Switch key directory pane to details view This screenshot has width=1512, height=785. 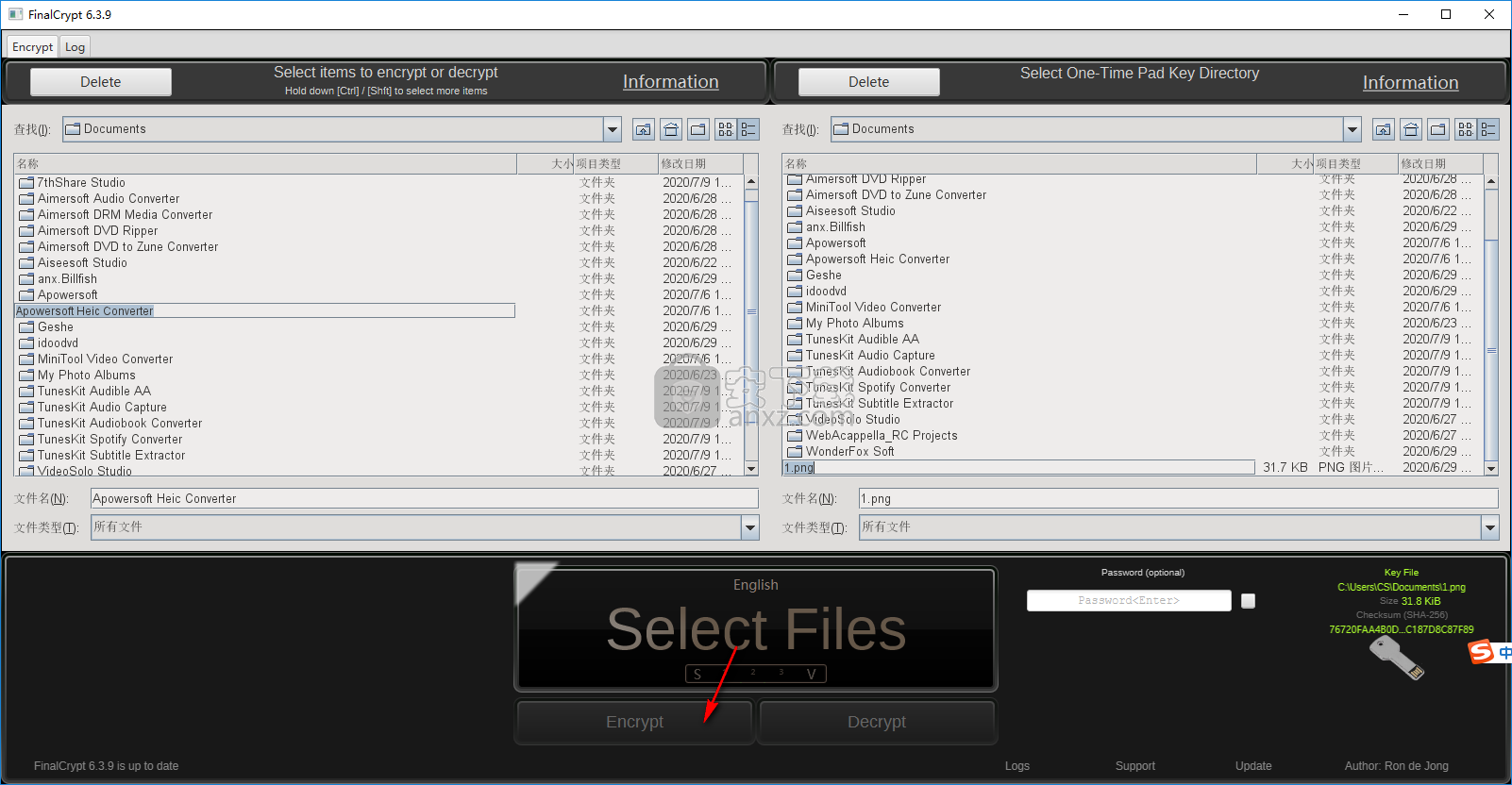(x=1488, y=129)
